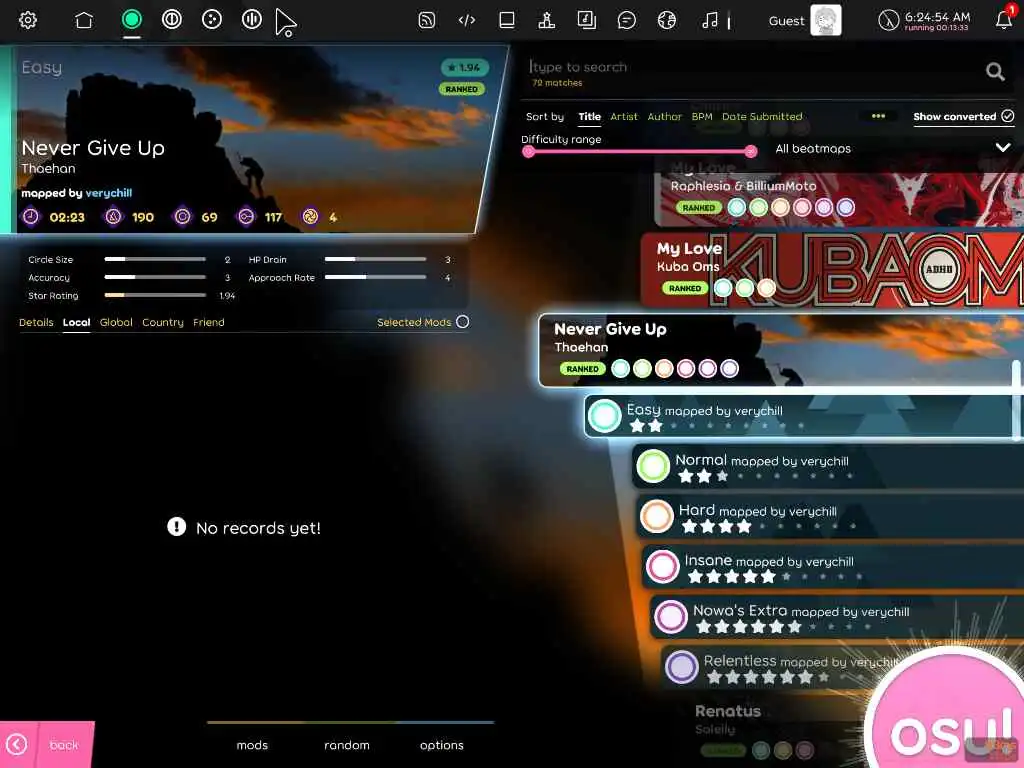1024x768 pixels.
Task: Select the Insane difficulty by verychill
Action: click(x=834, y=567)
